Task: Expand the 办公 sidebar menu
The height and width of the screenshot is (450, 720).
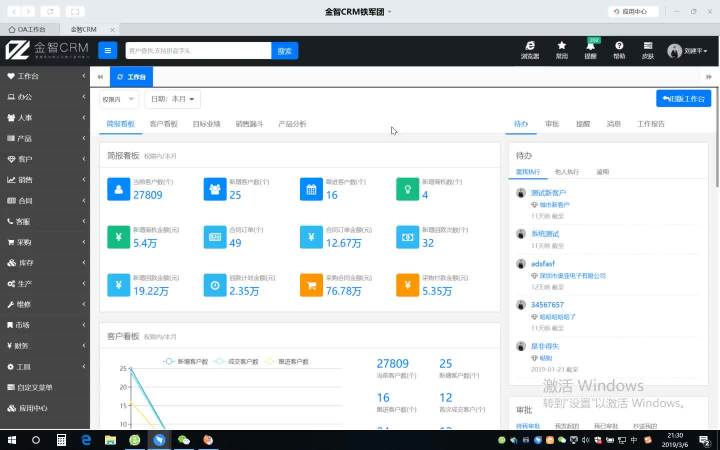Action: pyautogui.click(x=45, y=97)
